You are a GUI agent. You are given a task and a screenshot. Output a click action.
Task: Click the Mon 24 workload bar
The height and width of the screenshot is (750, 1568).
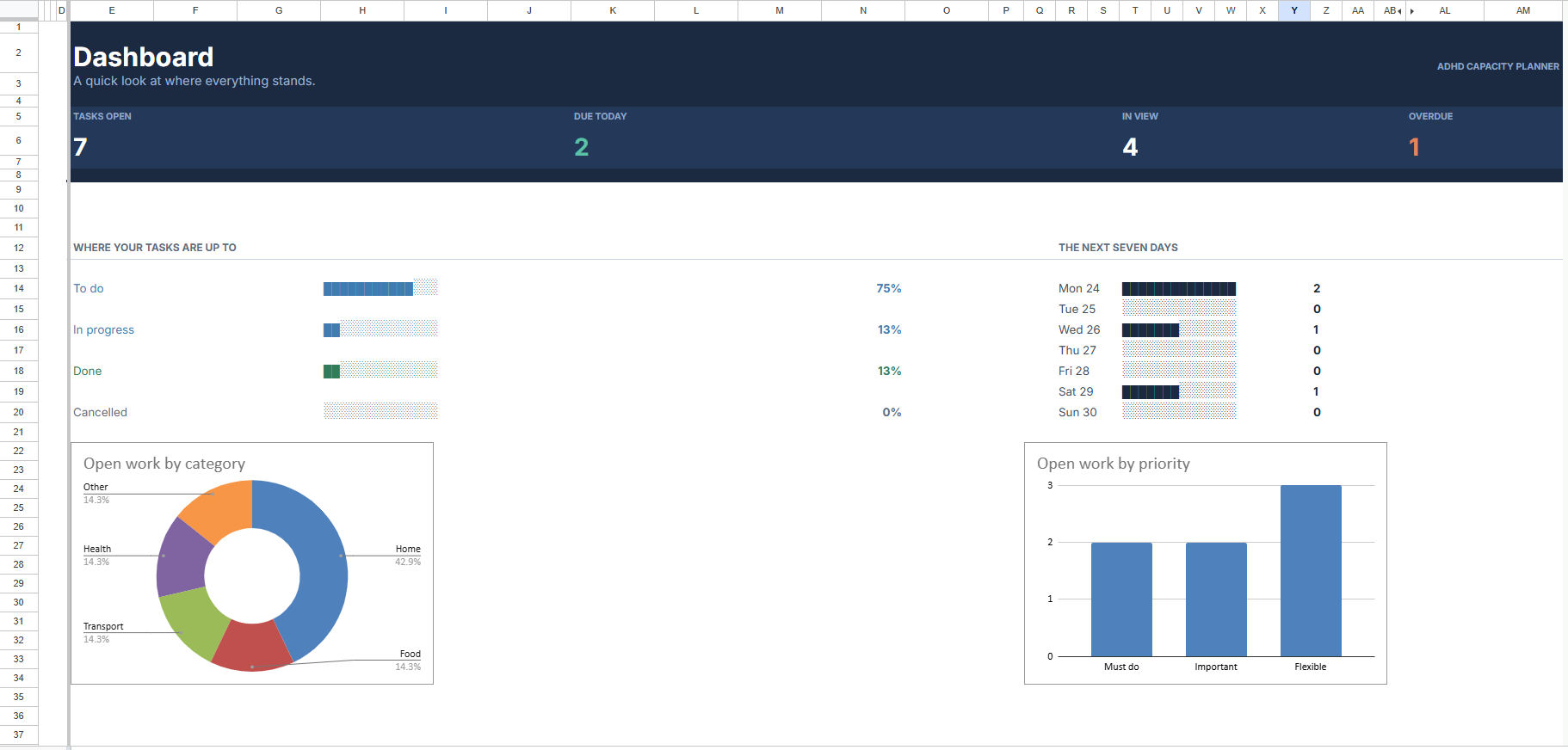pos(1179,289)
